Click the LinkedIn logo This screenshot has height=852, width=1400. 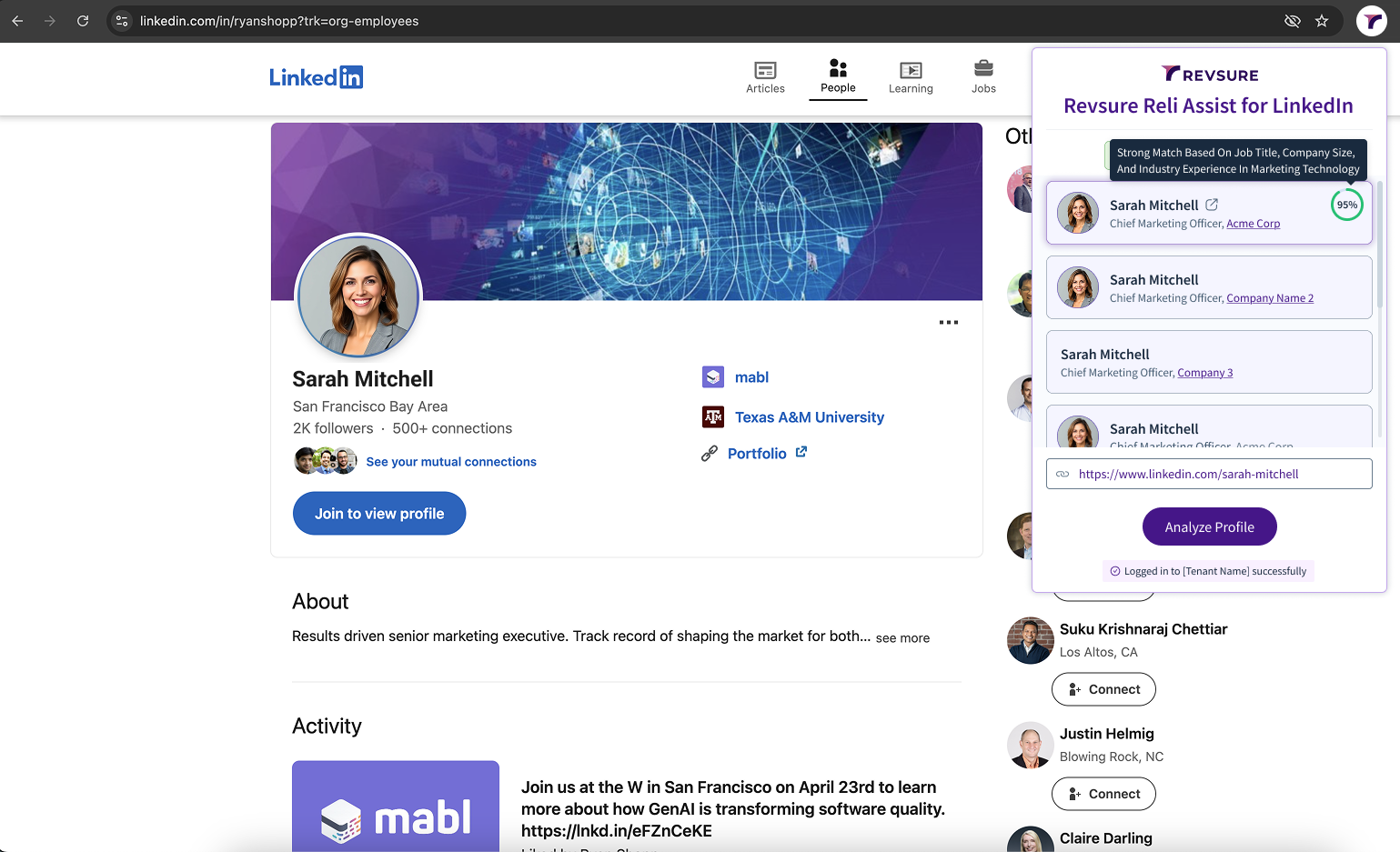(x=316, y=77)
